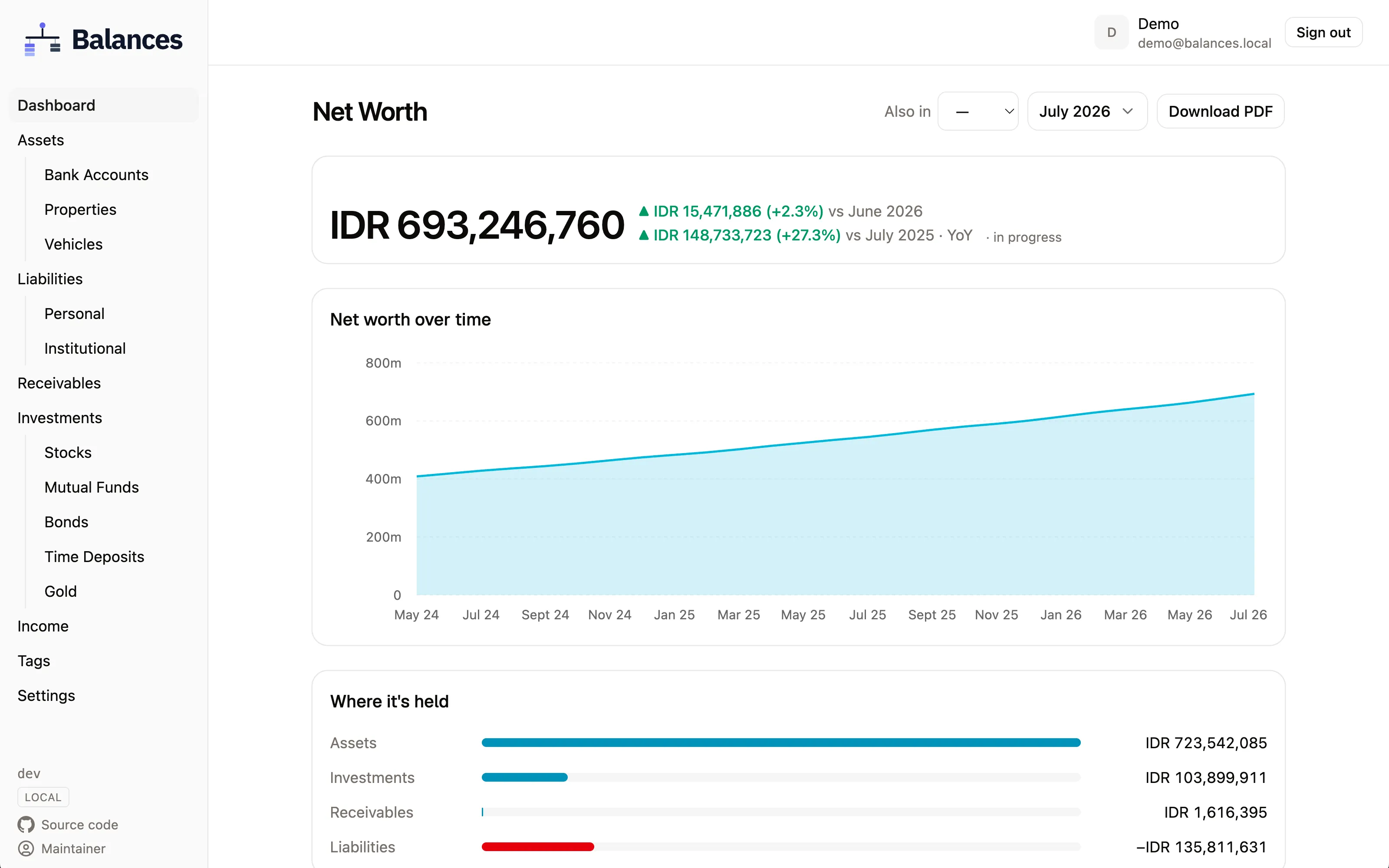
Task: Click the GitHub icon beside Source code
Action: click(x=26, y=824)
